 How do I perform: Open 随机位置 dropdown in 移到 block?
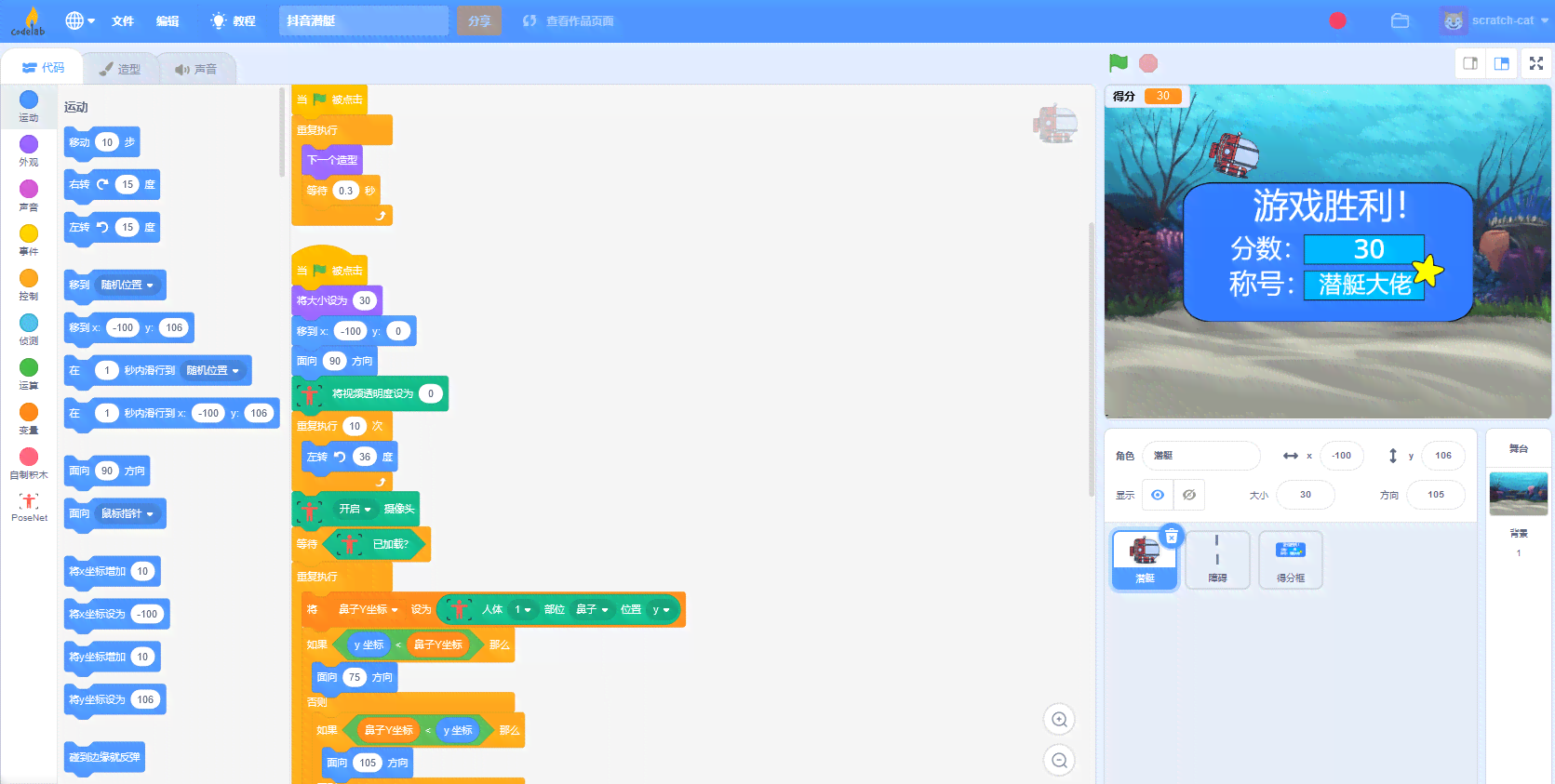click(x=127, y=286)
